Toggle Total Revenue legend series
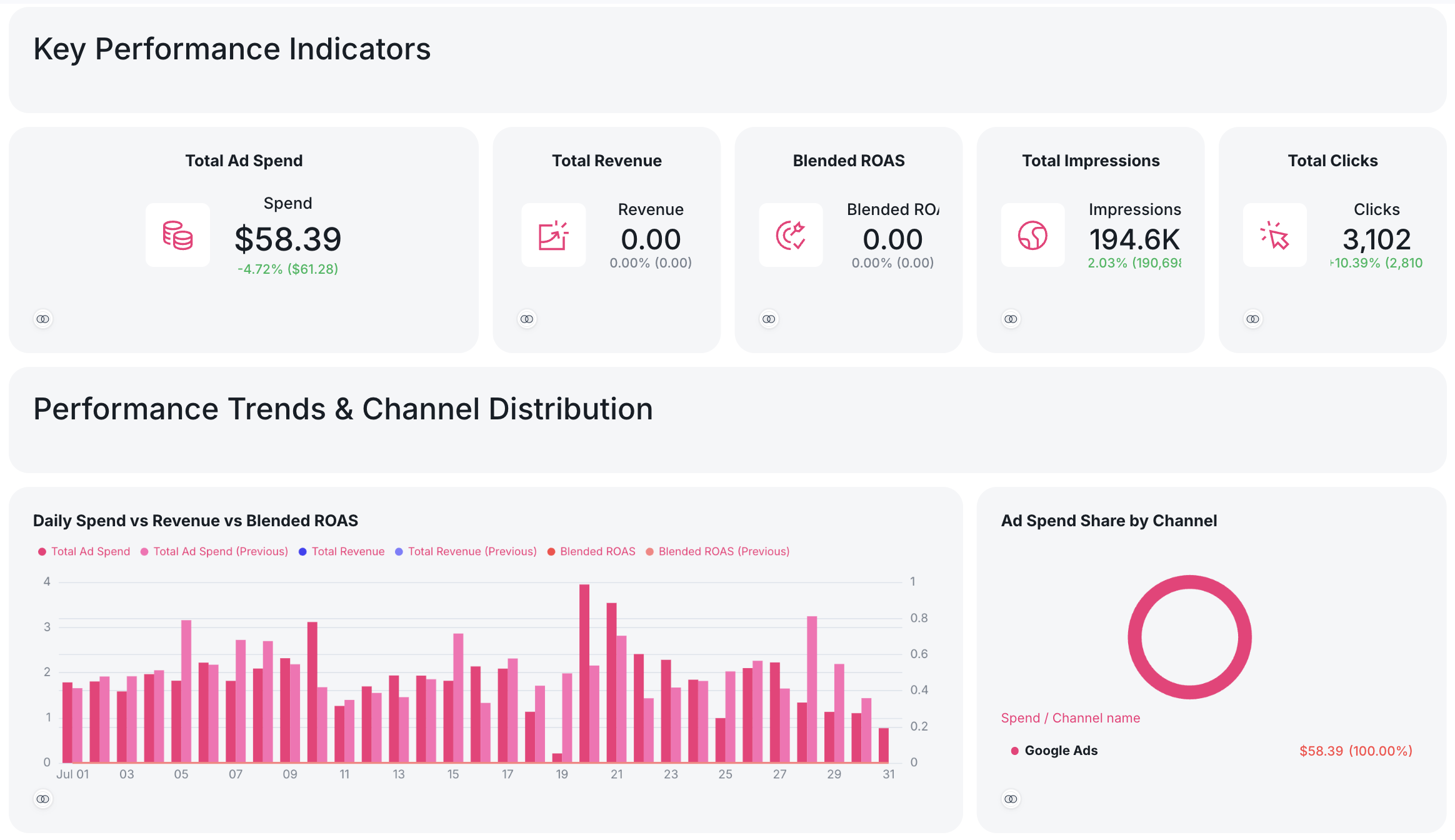 click(x=342, y=552)
